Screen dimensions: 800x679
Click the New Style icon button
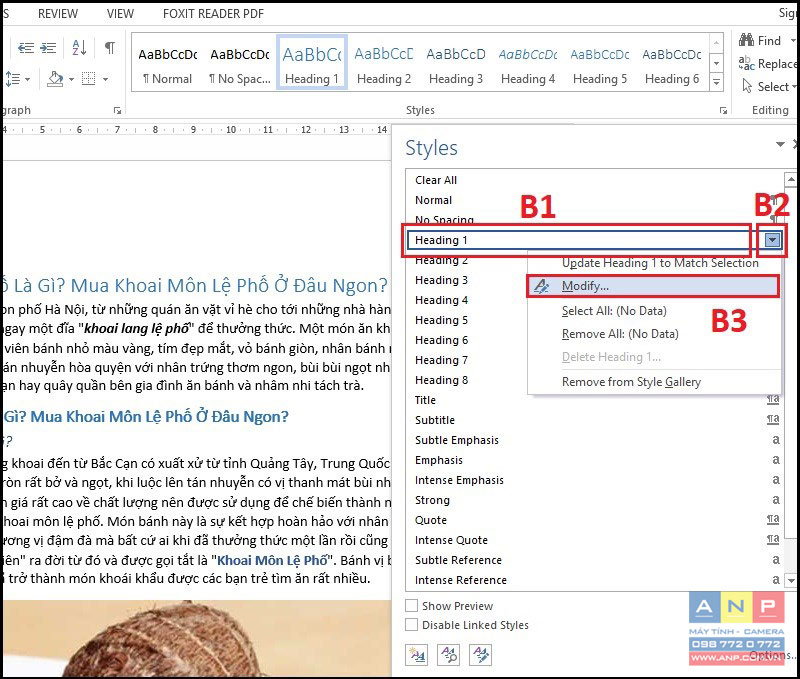click(416, 655)
